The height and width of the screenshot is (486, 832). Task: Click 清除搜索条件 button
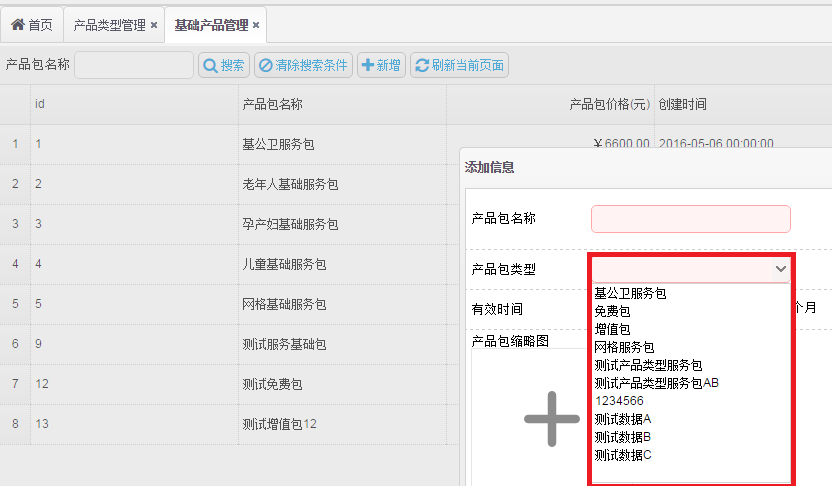coord(303,66)
